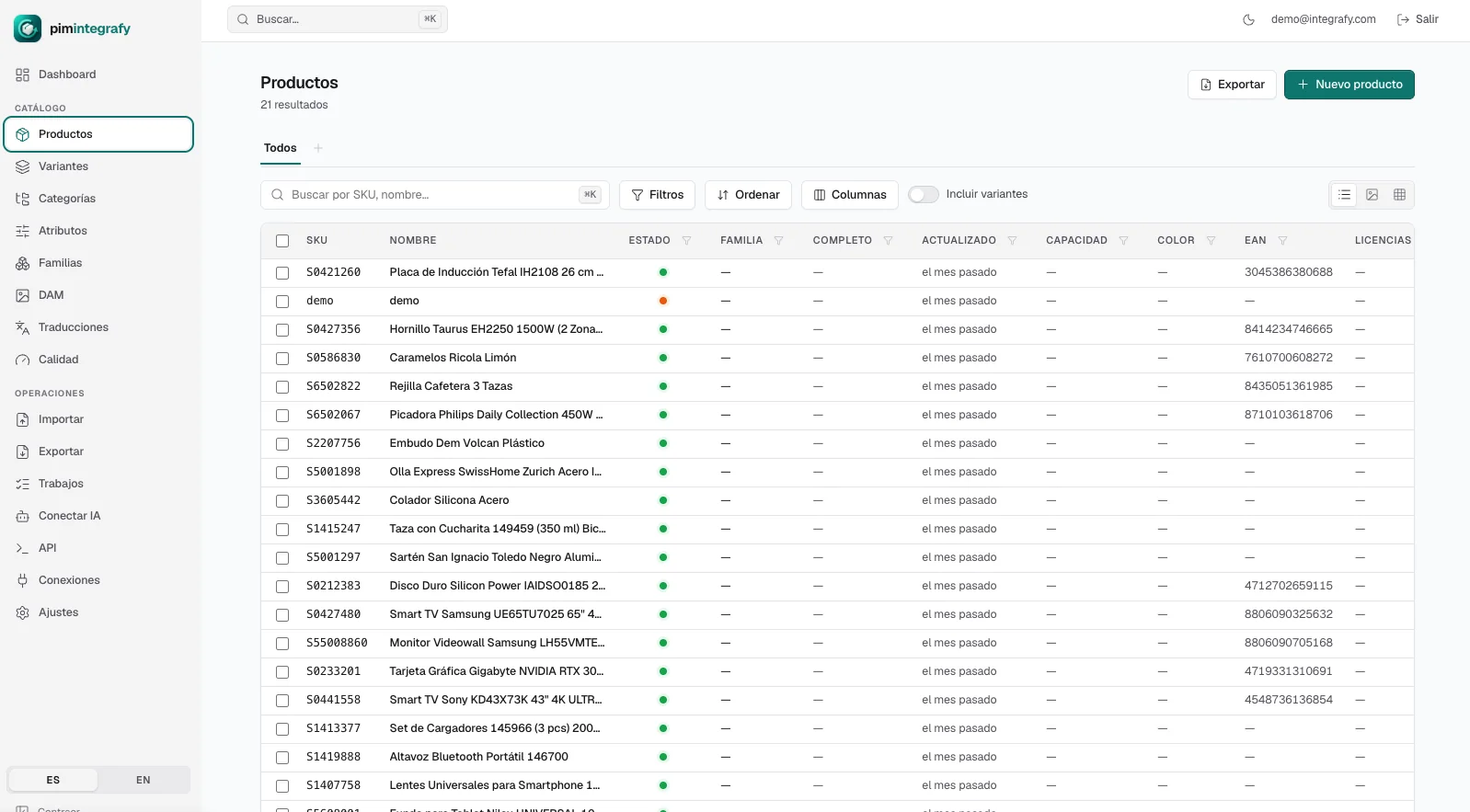Open Ajustes in the sidebar
This screenshot has width=1470, height=812.
pyautogui.click(x=98, y=612)
